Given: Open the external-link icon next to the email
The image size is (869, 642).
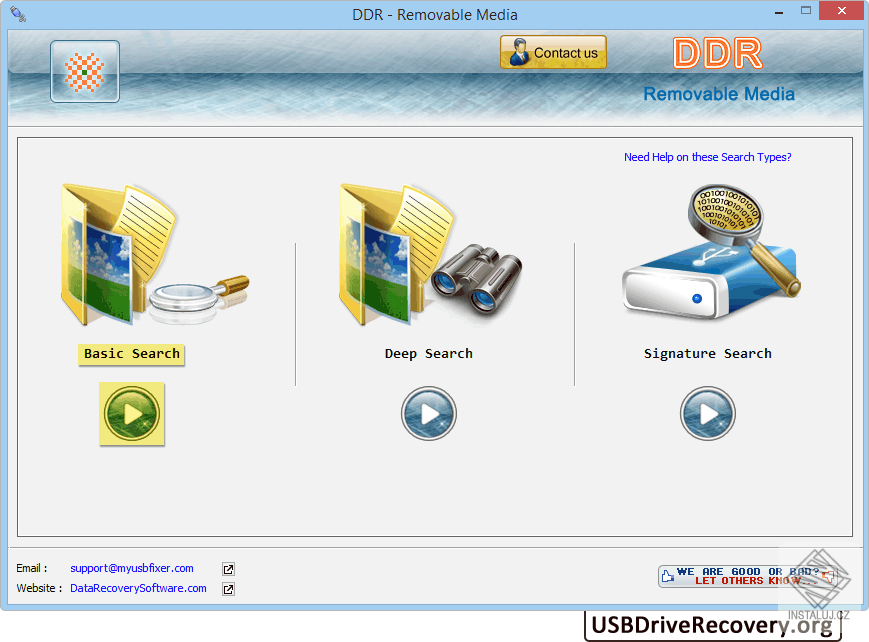Looking at the screenshot, I should pyautogui.click(x=228, y=568).
